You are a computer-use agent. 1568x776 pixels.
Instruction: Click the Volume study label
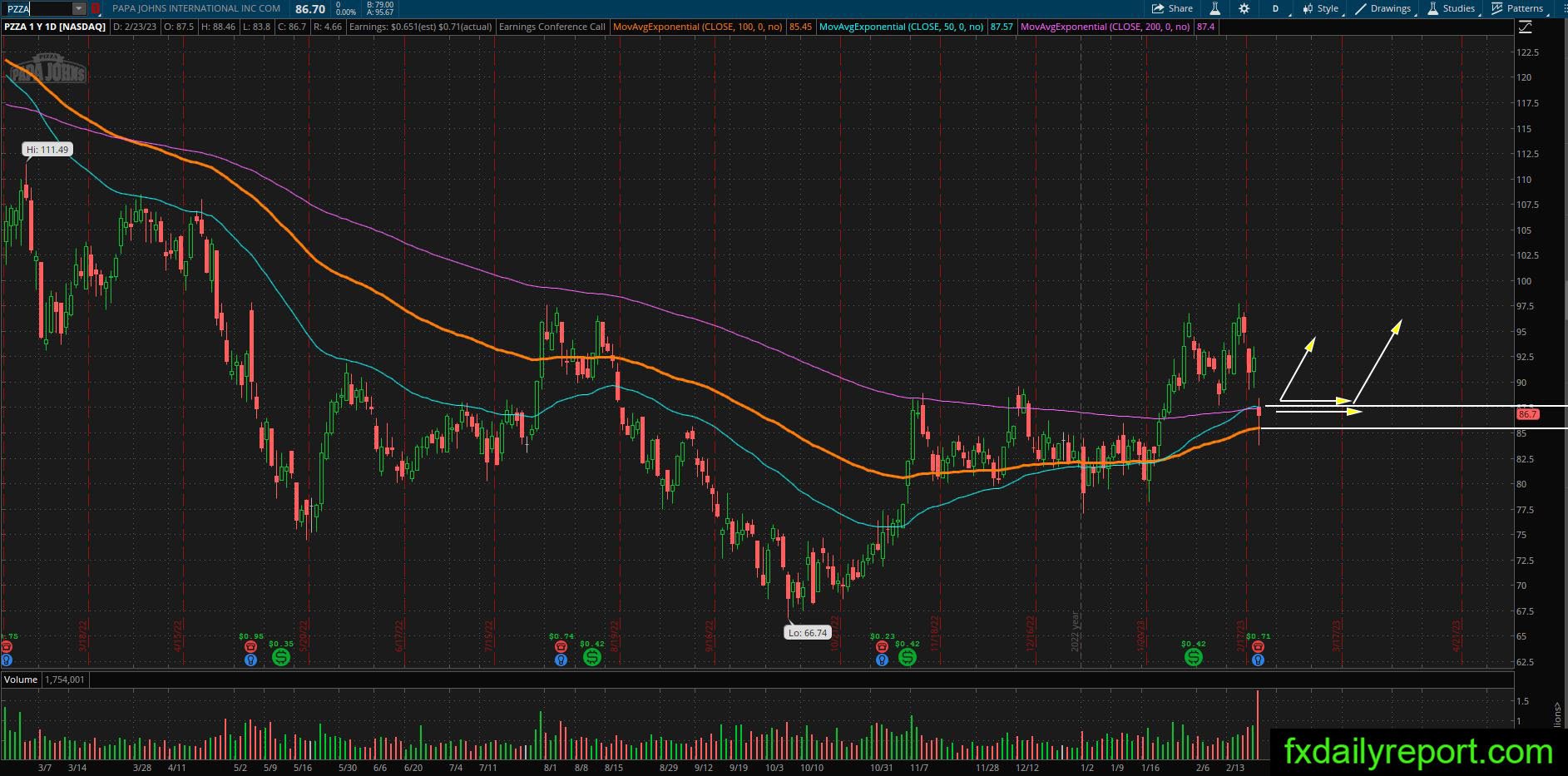click(x=21, y=680)
